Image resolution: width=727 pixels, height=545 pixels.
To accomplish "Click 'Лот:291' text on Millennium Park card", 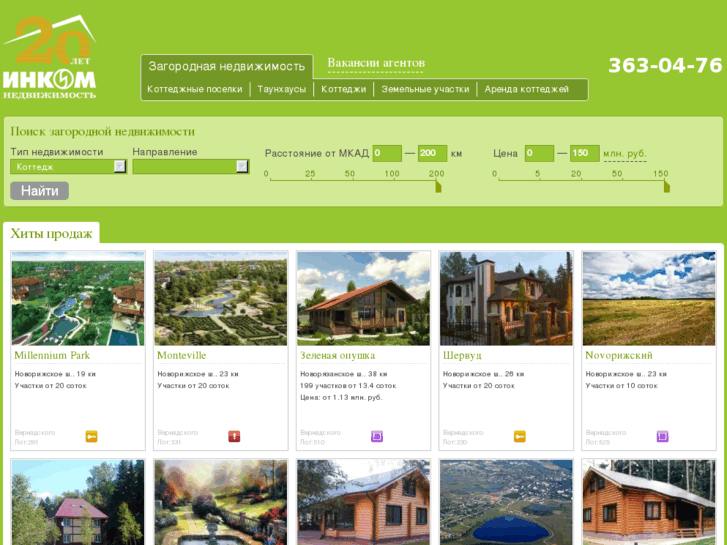I will pos(26,442).
